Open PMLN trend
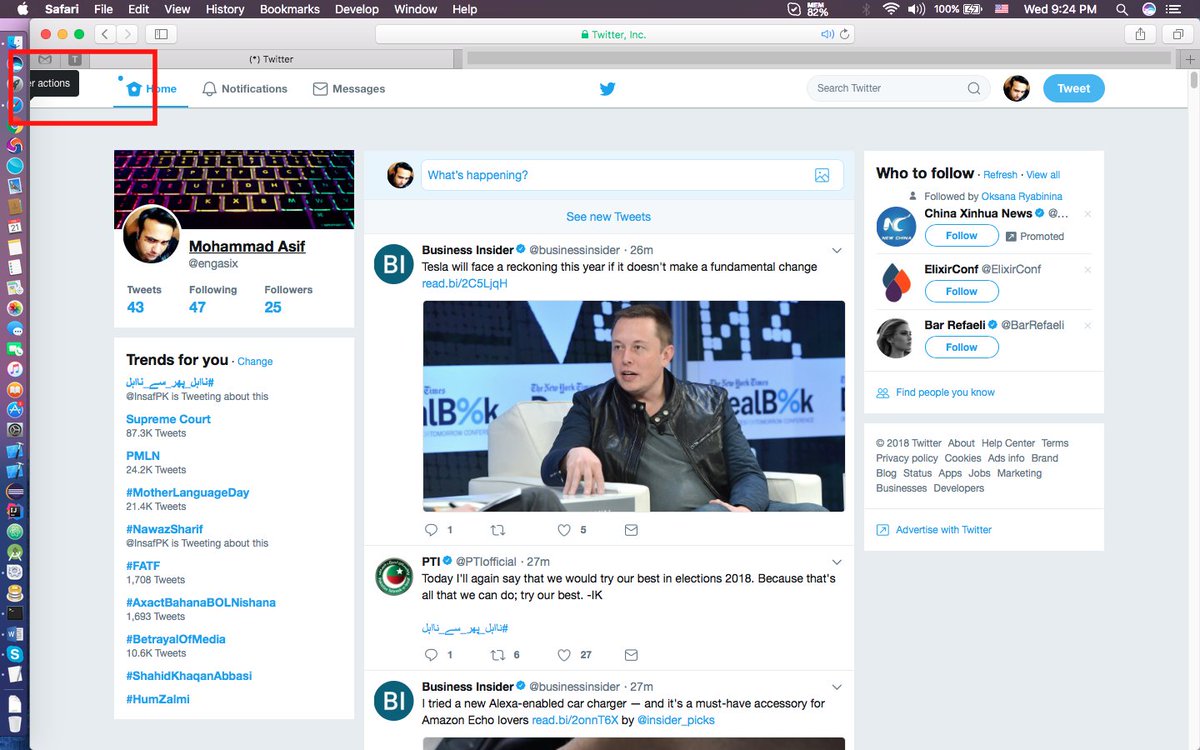This screenshot has height=750, width=1200. (143, 456)
